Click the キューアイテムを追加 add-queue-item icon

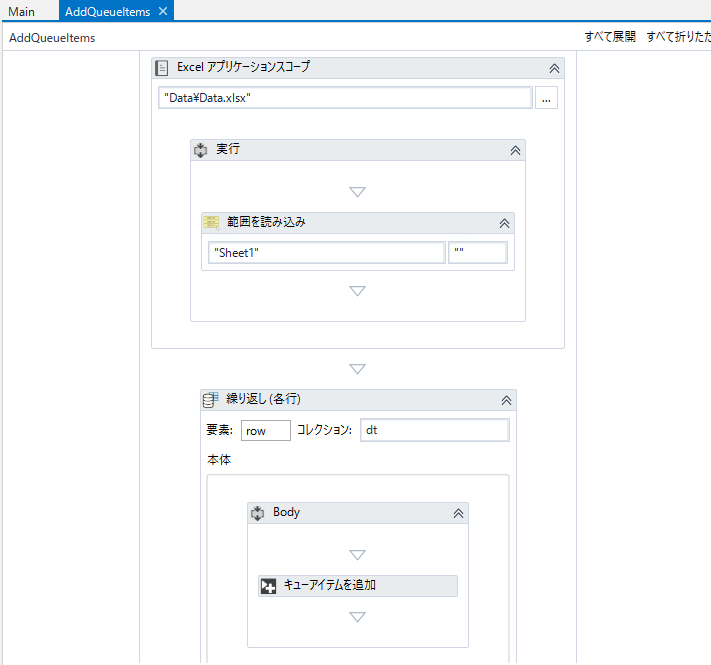pyautogui.click(x=268, y=586)
